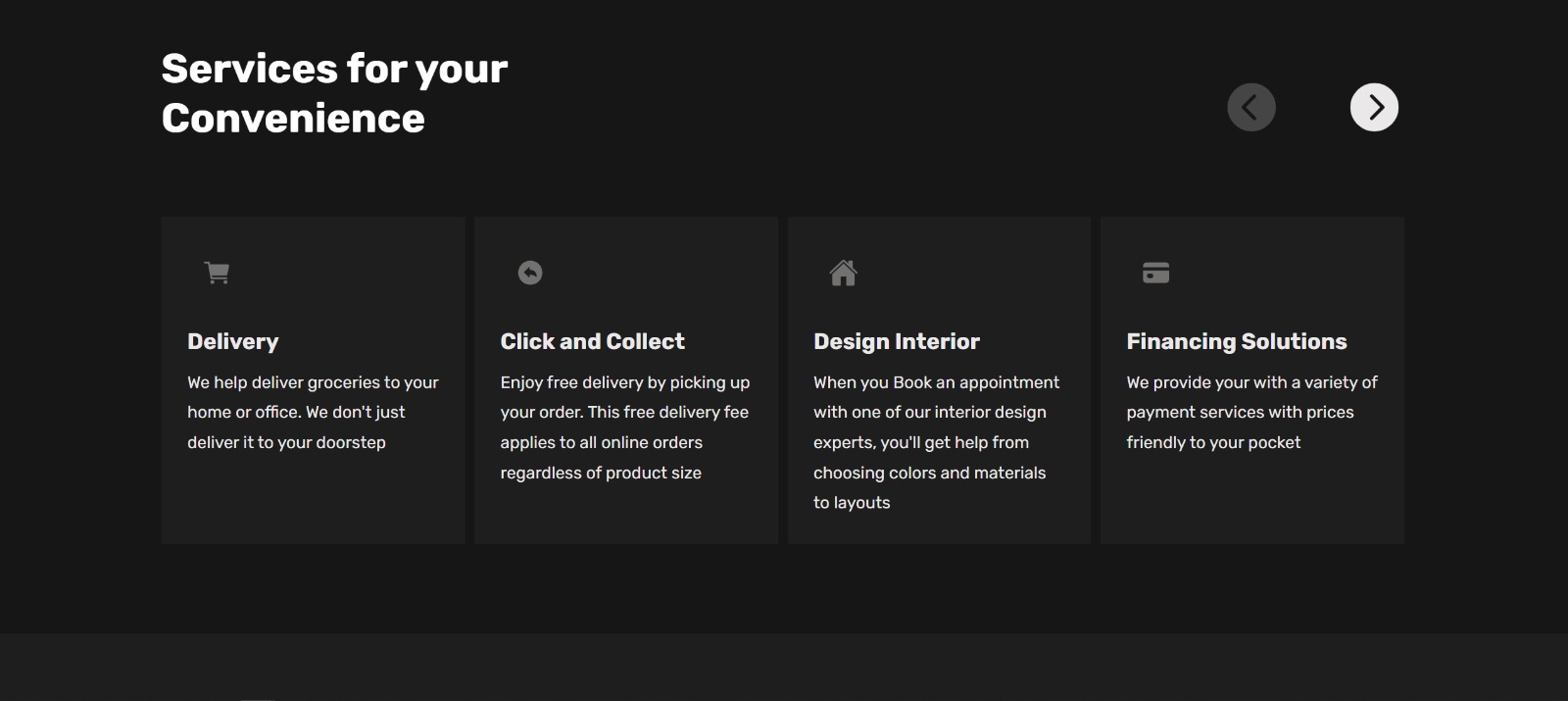
Task: Click the Services for your Convenience heading
Action: click(x=333, y=93)
